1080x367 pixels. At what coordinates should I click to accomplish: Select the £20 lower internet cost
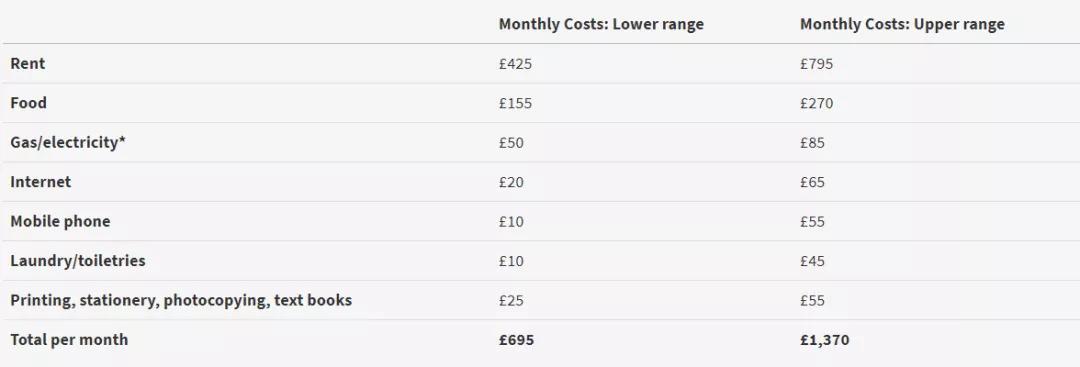[512, 182]
